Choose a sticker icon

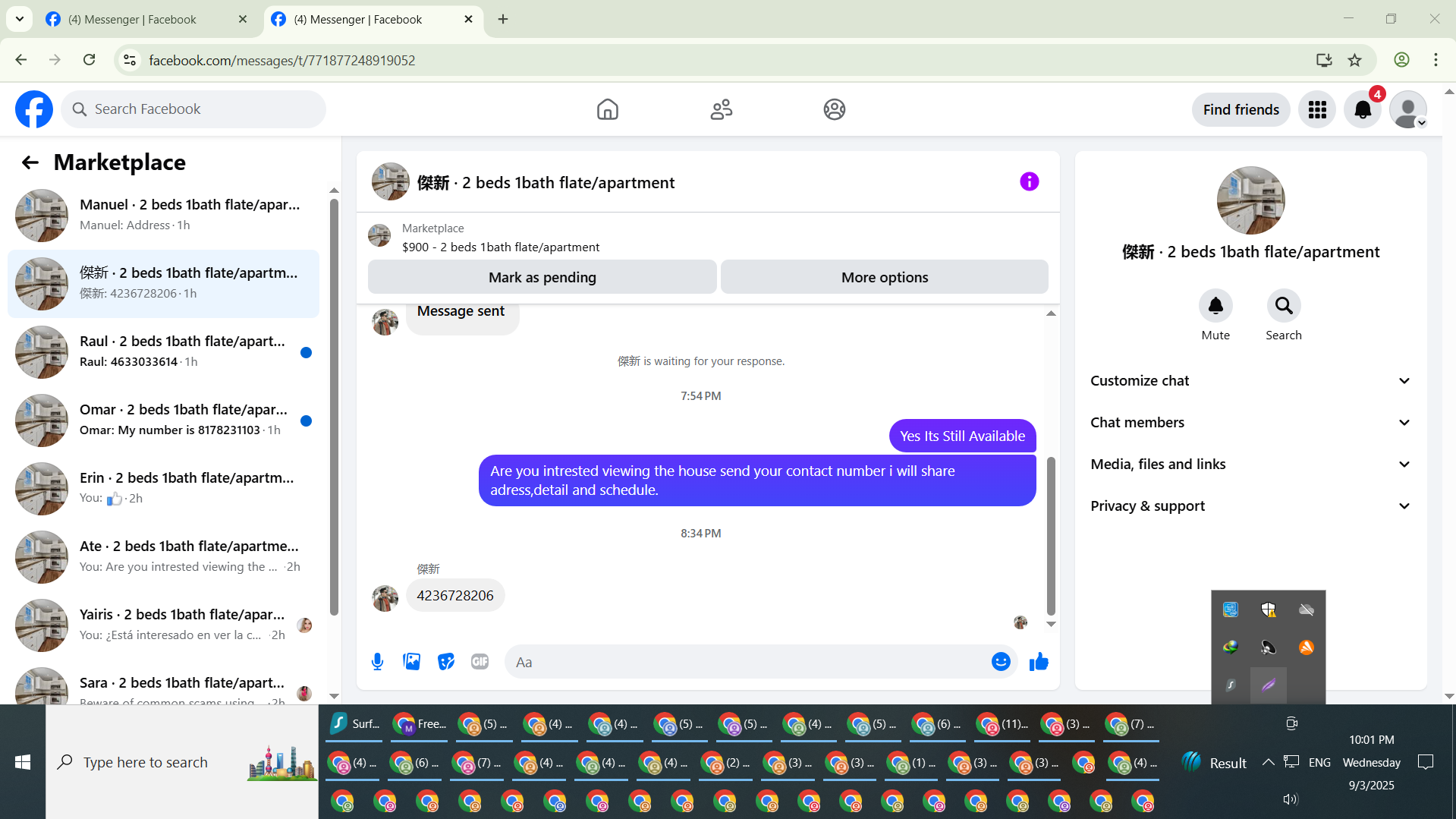(x=446, y=662)
